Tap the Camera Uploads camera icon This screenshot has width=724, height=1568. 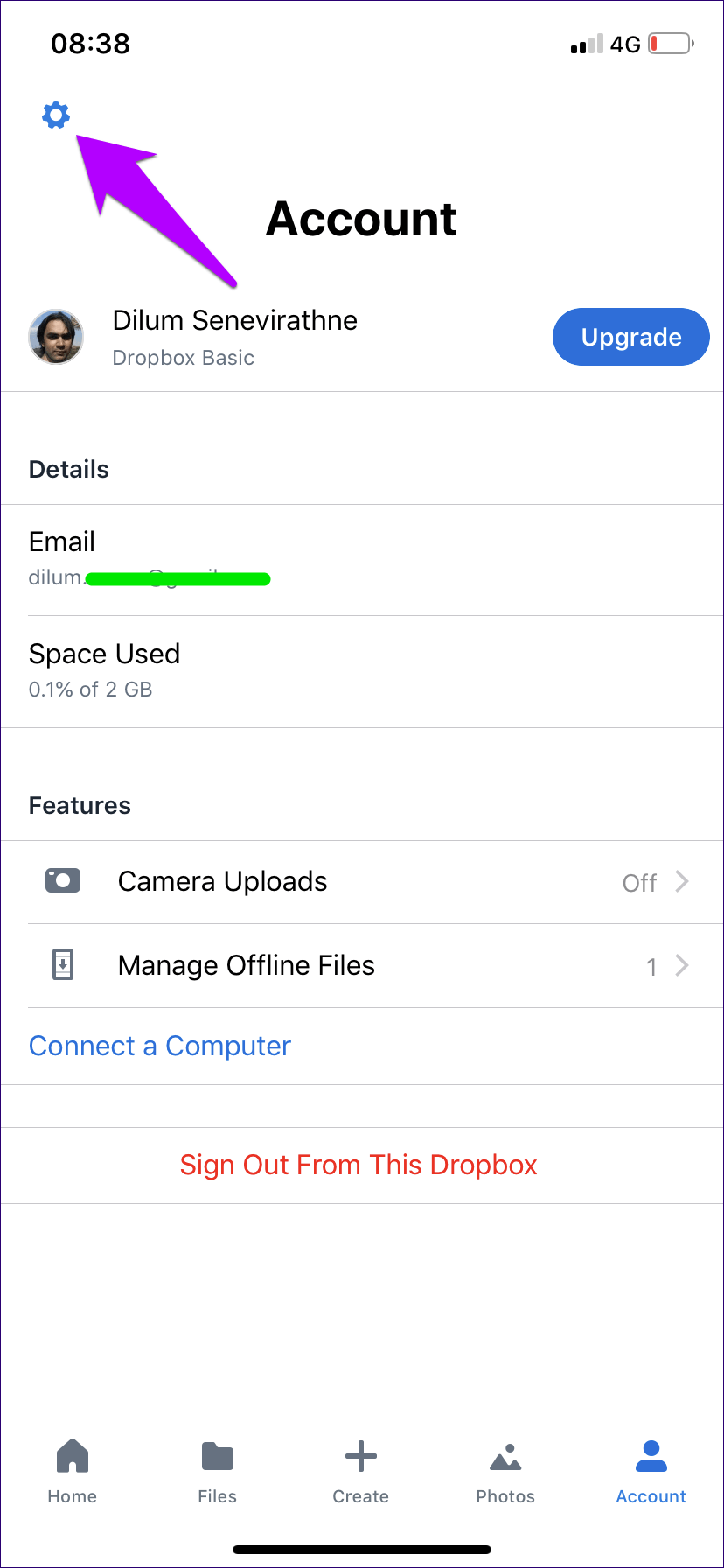63,881
